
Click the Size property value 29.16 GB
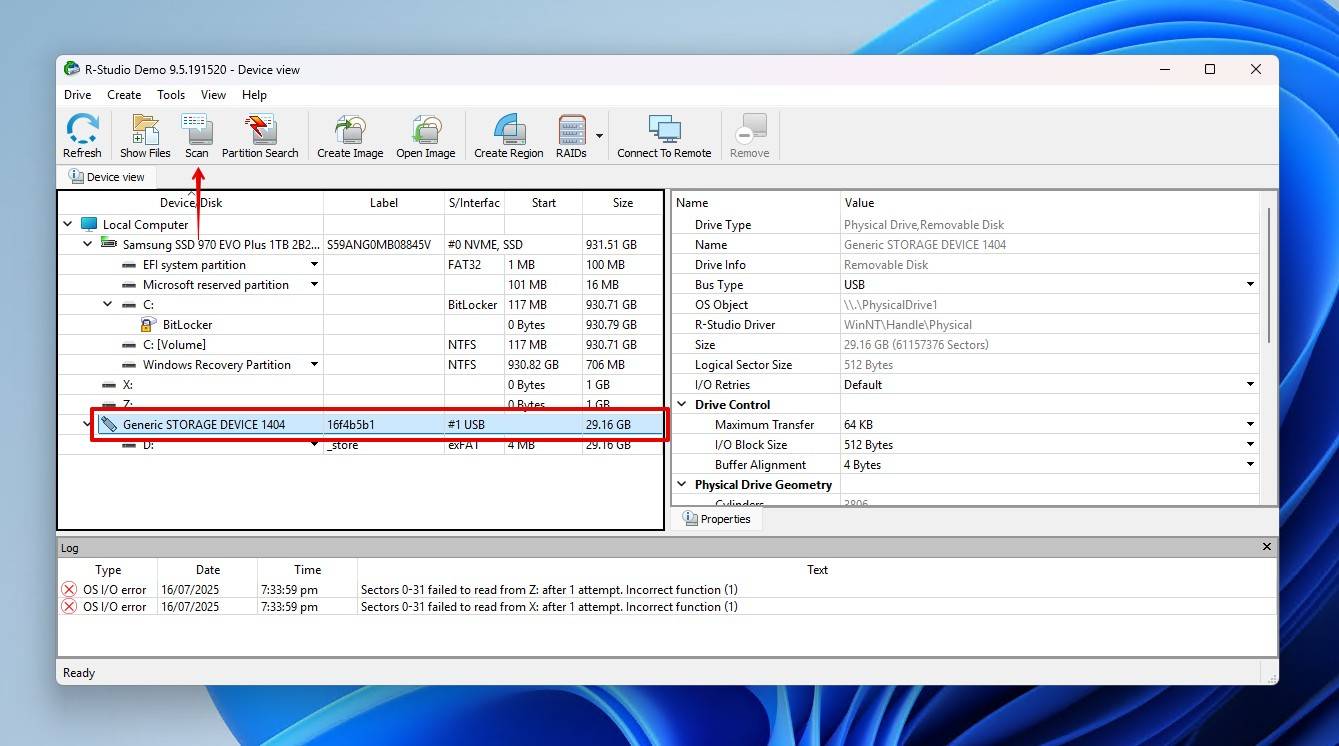(916, 344)
